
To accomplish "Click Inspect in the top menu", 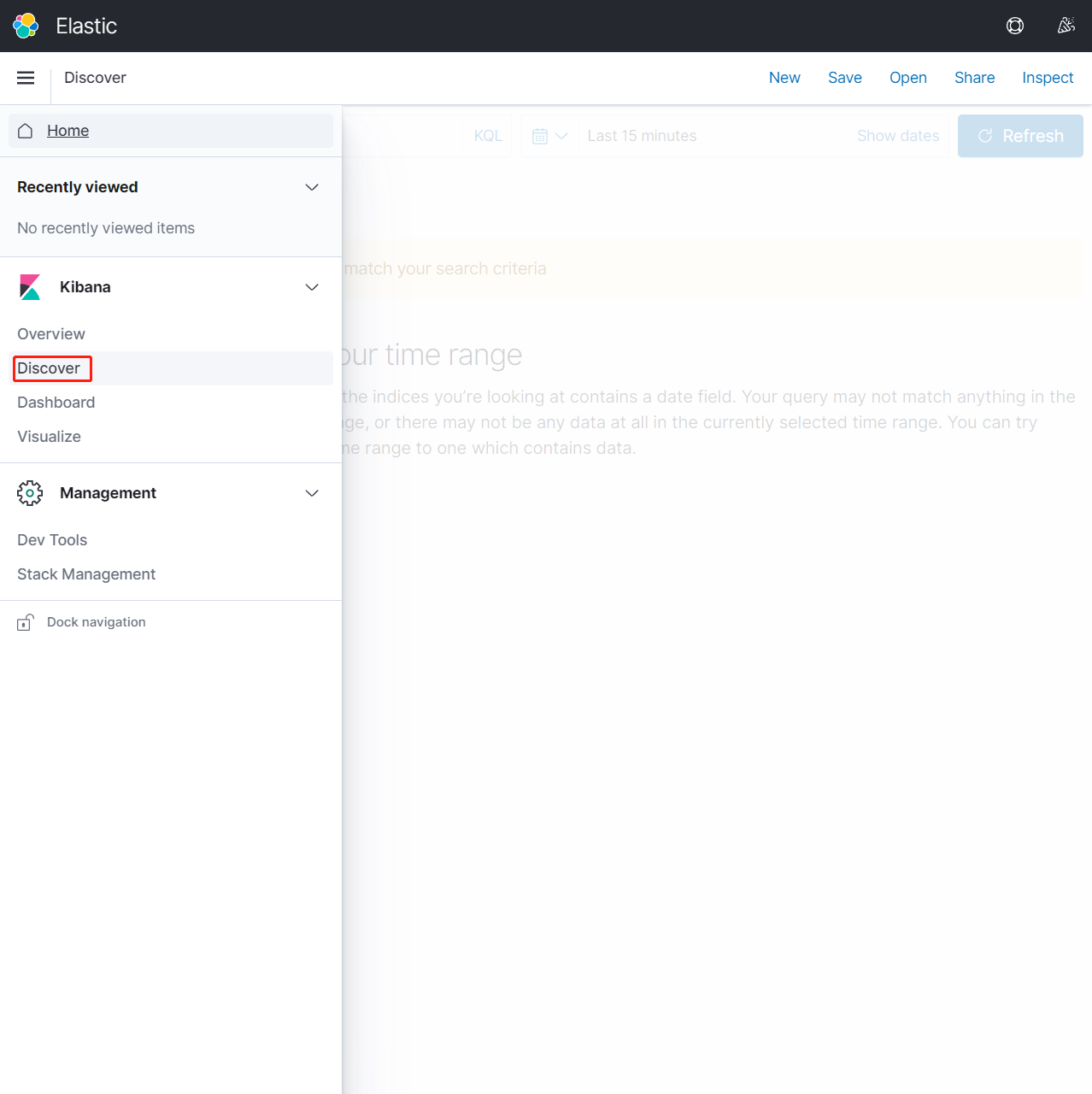I will click(x=1048, y=78).
